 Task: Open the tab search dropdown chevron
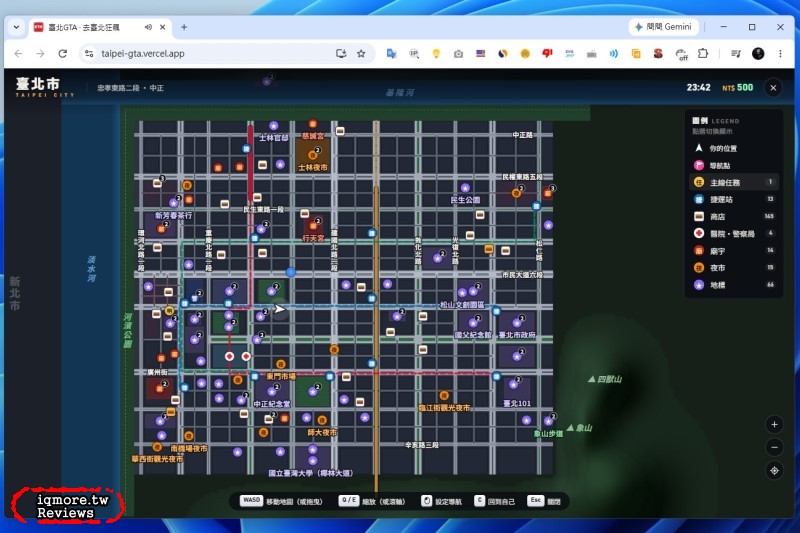[16, 27]
